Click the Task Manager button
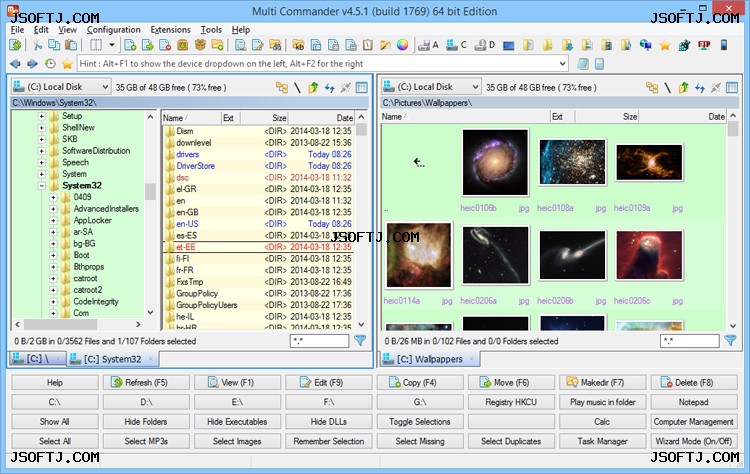The image size is (750, 474). pyautogui.click(x=602, y=441)
